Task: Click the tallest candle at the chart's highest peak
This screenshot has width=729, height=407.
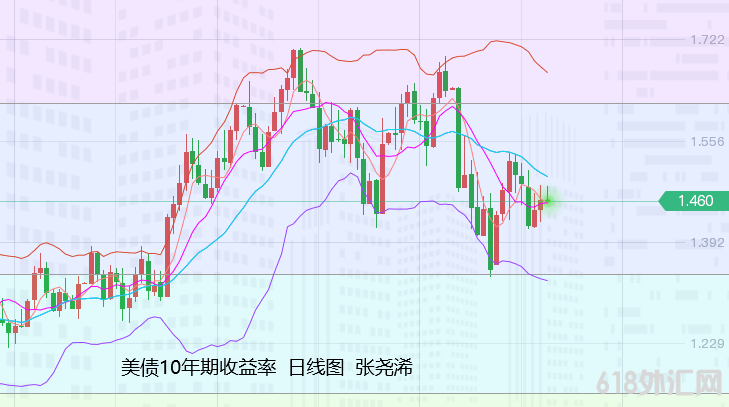Action: (x=298, y=70)
